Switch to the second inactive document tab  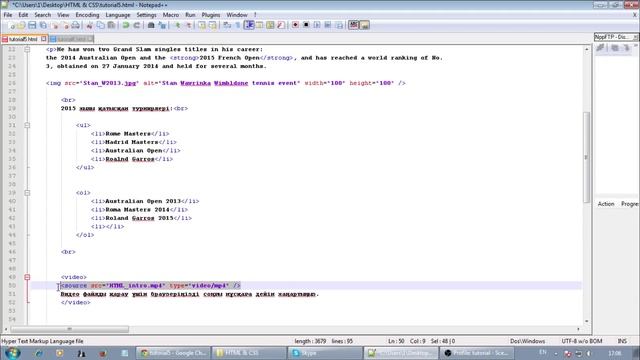71,39
